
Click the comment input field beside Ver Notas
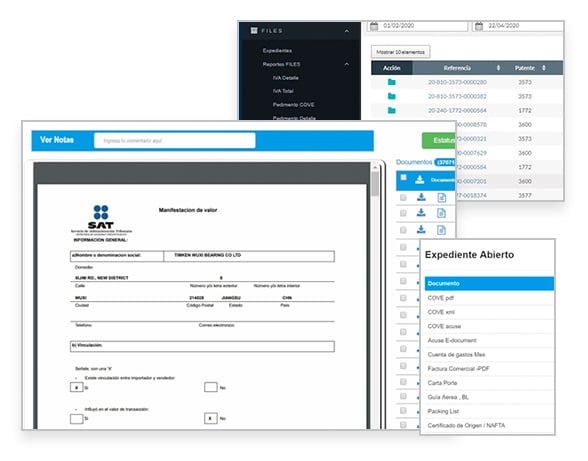click(x=175, y=141)
